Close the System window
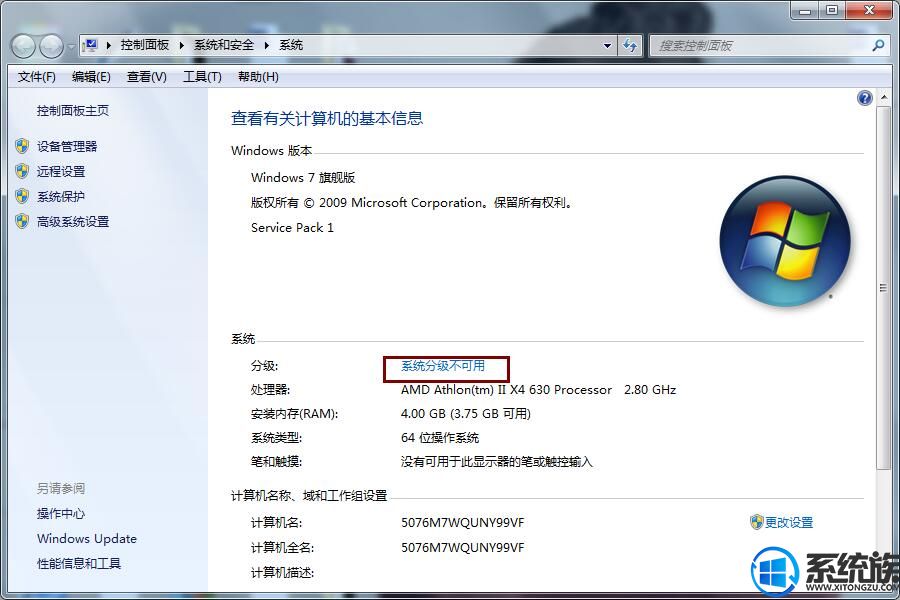Viewport: 900px width, 600px height. click(870, 10)
